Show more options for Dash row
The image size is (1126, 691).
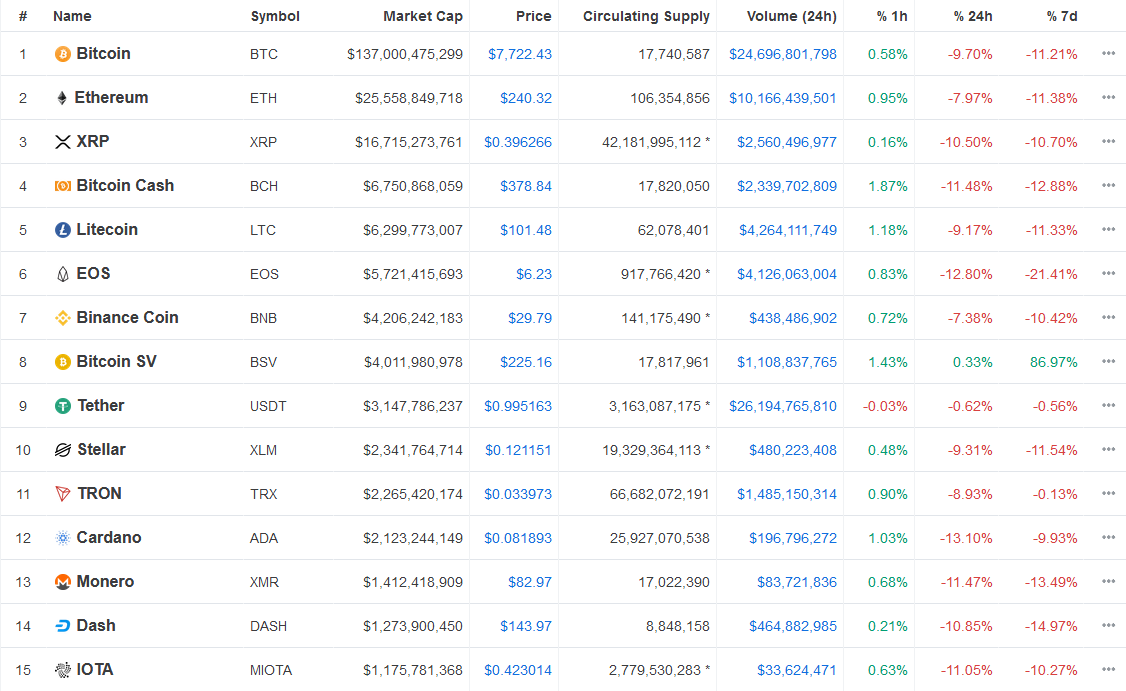click(1108, 626)
